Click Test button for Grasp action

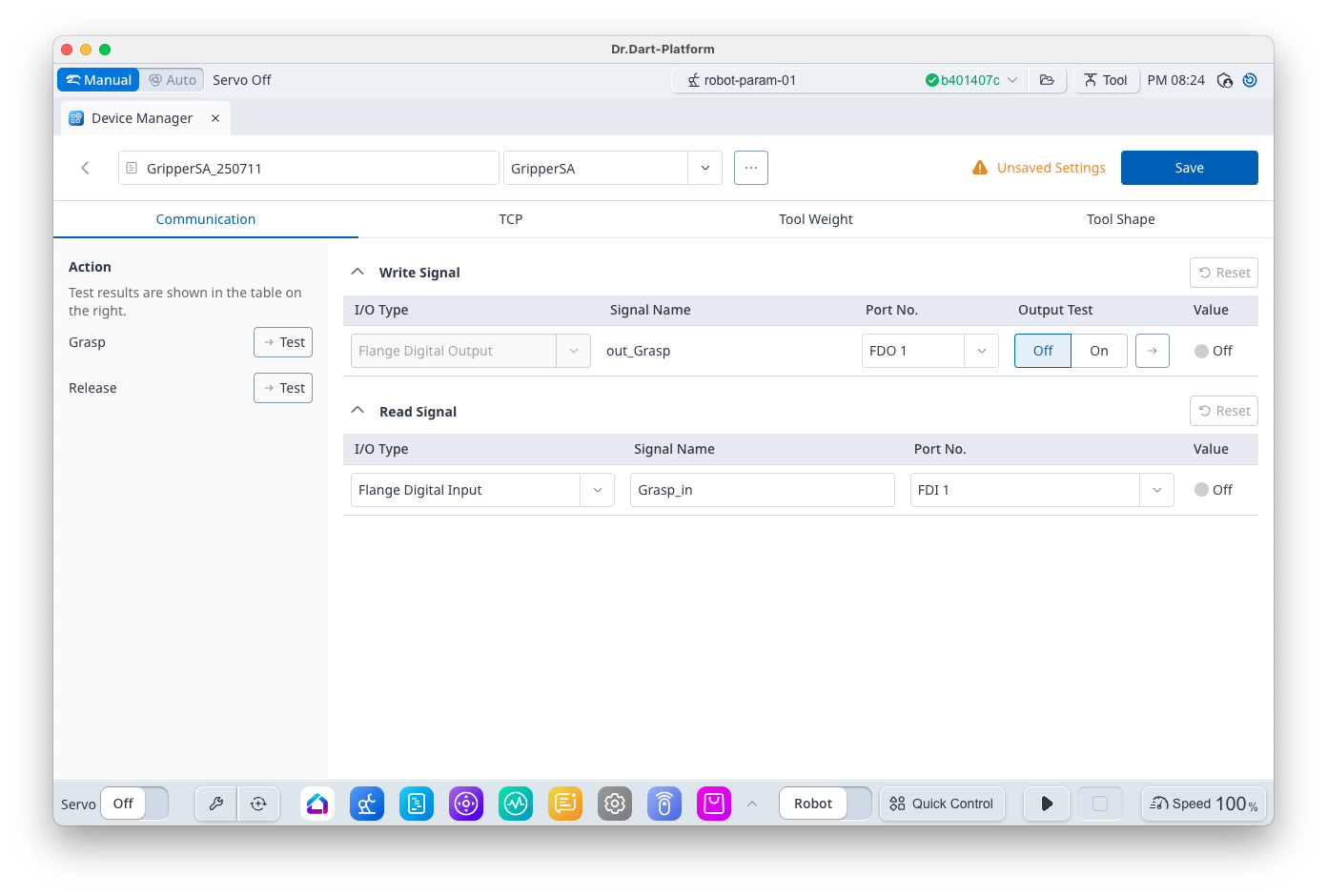click(283, 342)
